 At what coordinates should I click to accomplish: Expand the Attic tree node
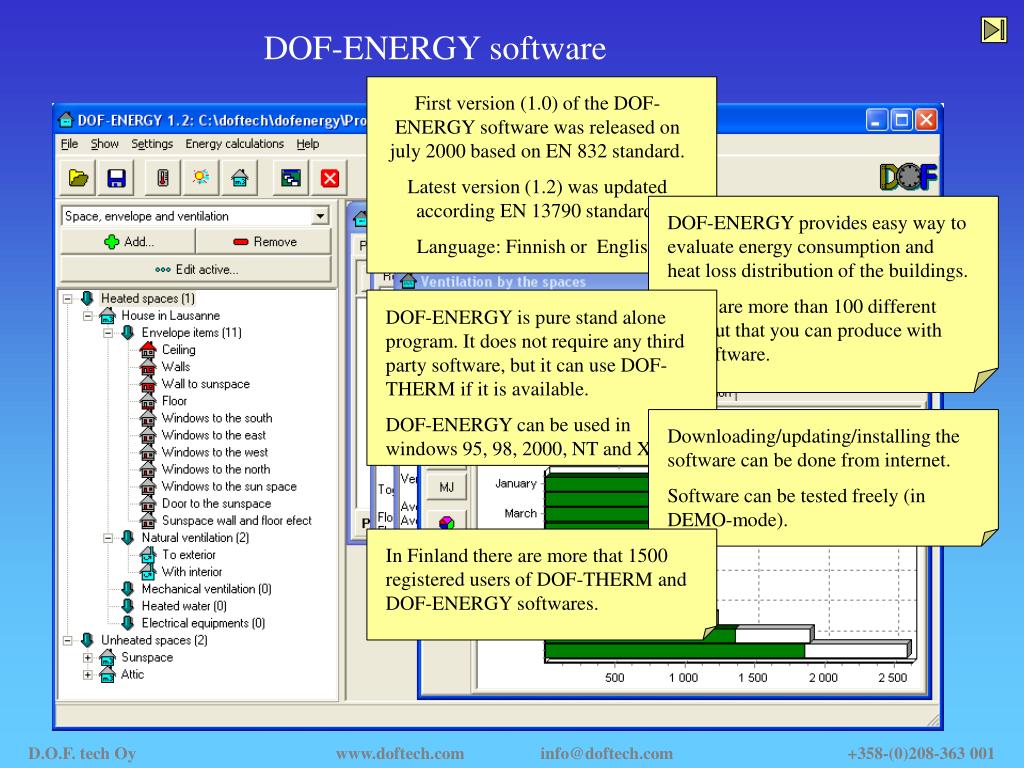click(x=88, y=675)
